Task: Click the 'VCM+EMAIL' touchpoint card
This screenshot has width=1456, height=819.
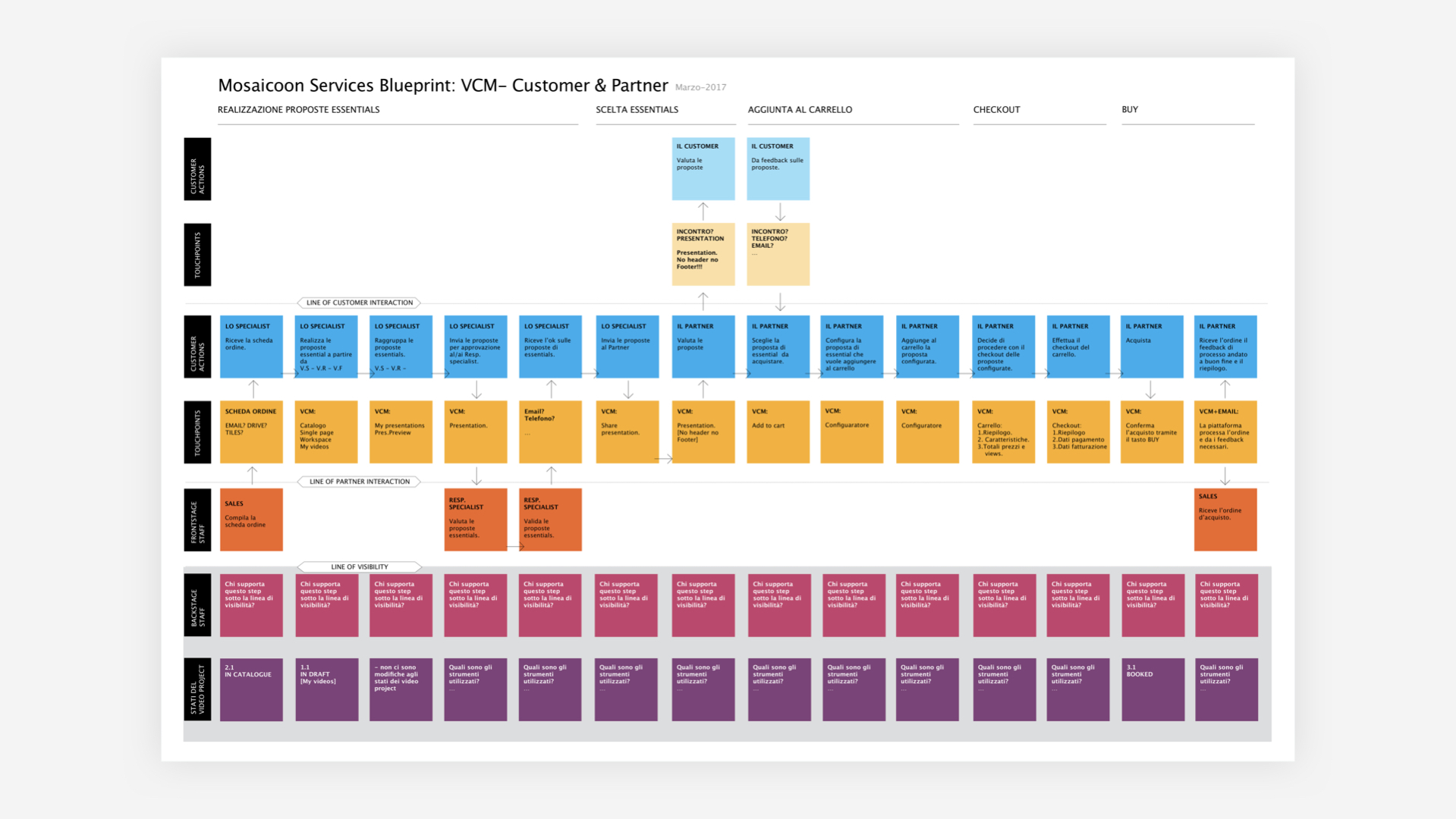Action: point(1225,431)
